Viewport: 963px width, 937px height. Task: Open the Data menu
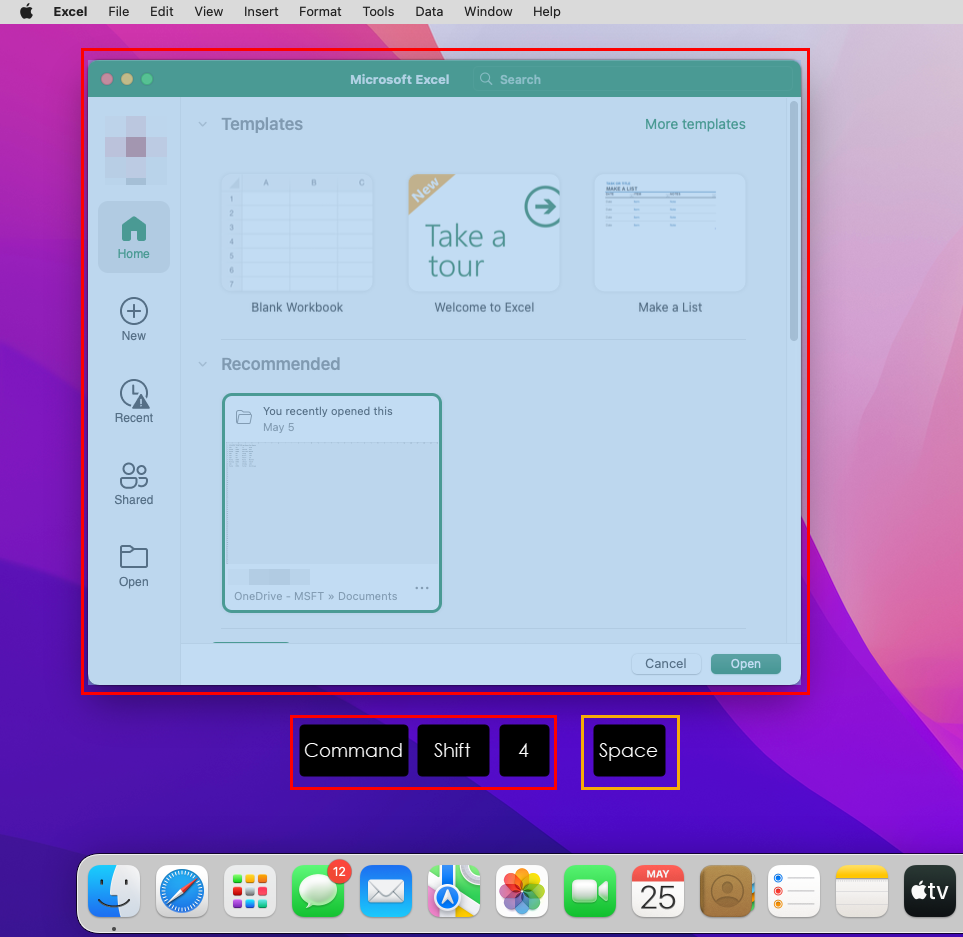(429, 12)
